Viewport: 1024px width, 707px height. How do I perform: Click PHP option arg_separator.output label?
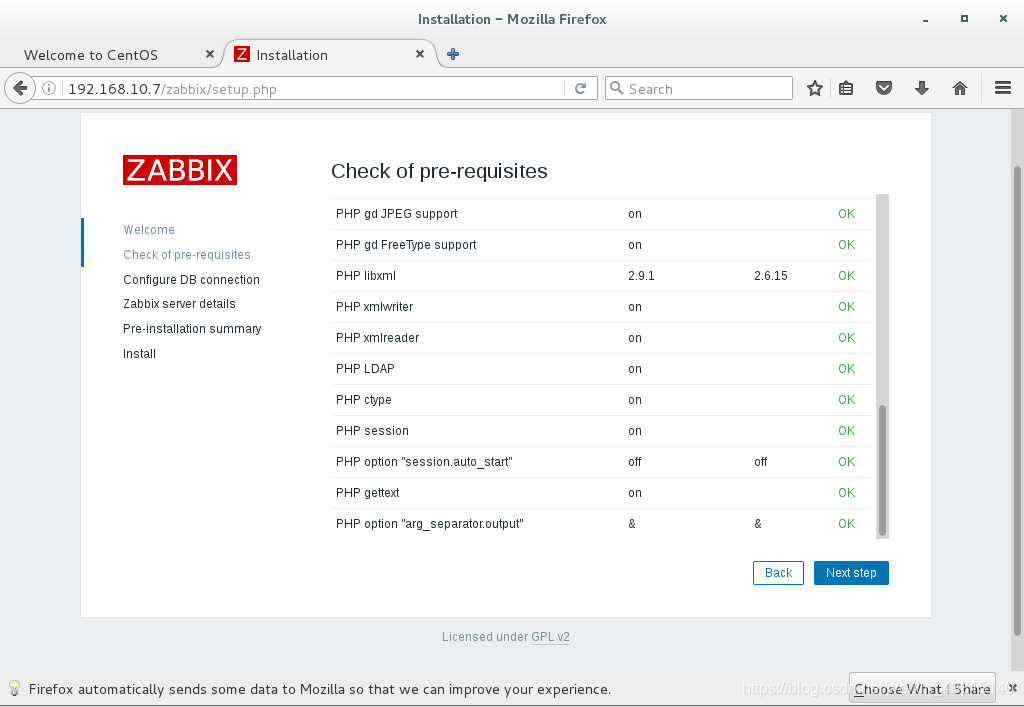point(430,524)
